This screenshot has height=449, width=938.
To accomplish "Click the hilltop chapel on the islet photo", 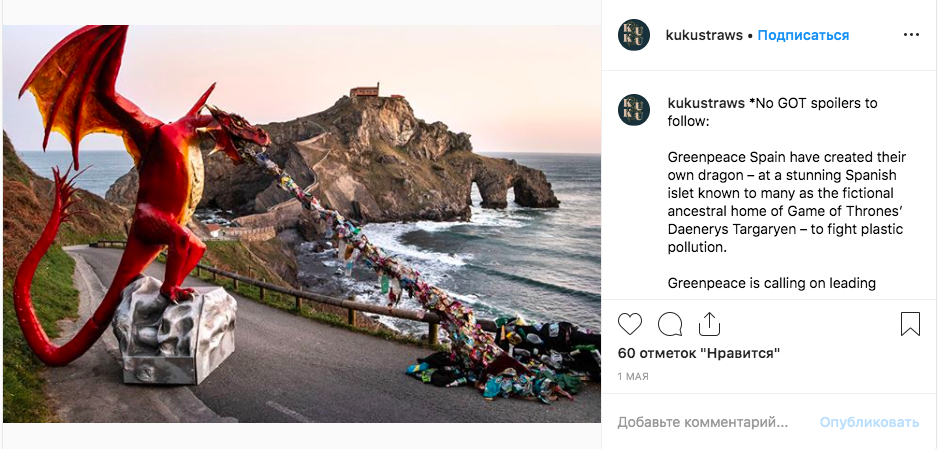I will pos(365,91).
